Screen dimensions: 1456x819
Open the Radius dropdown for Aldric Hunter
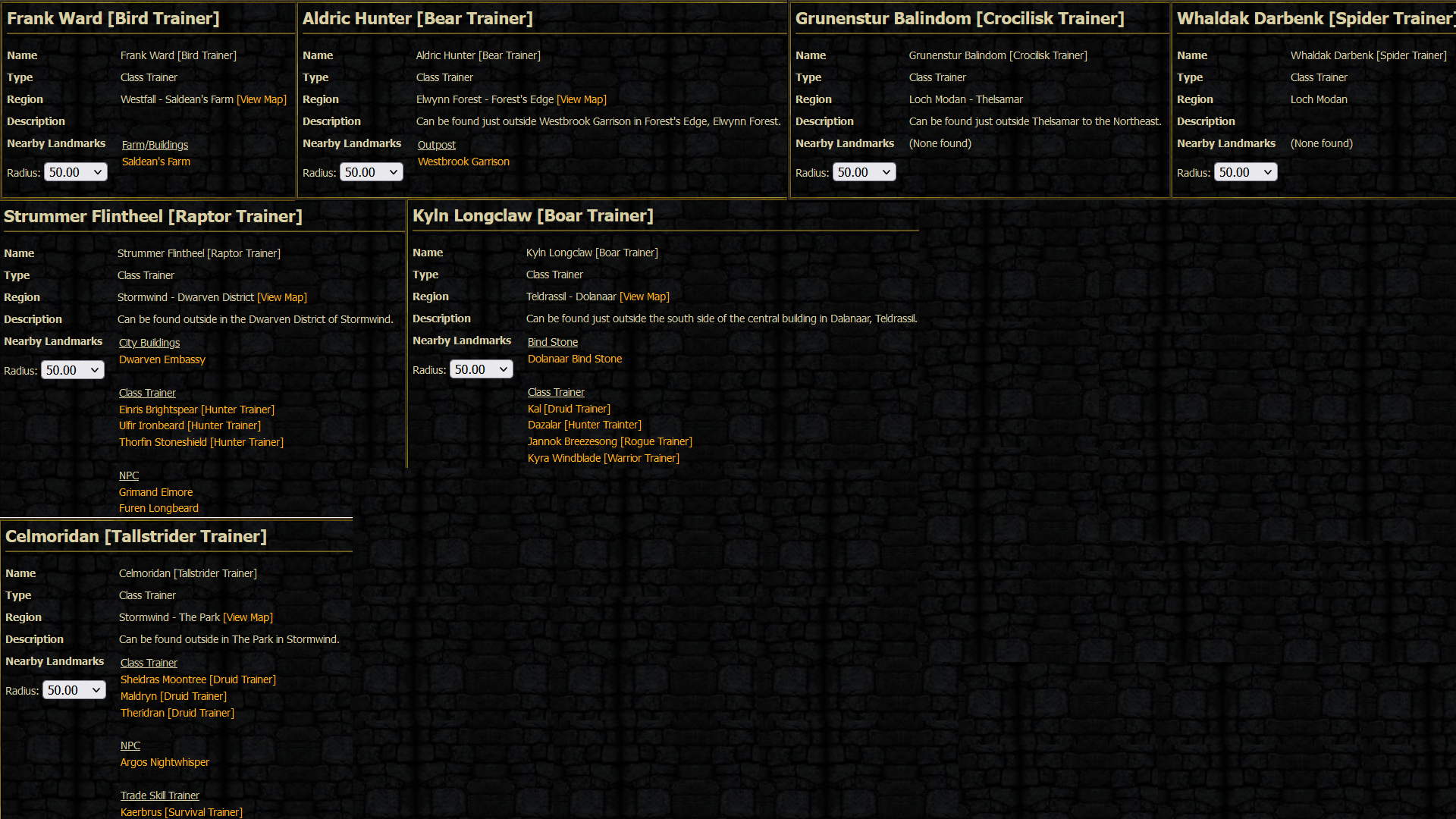[371, 171]
